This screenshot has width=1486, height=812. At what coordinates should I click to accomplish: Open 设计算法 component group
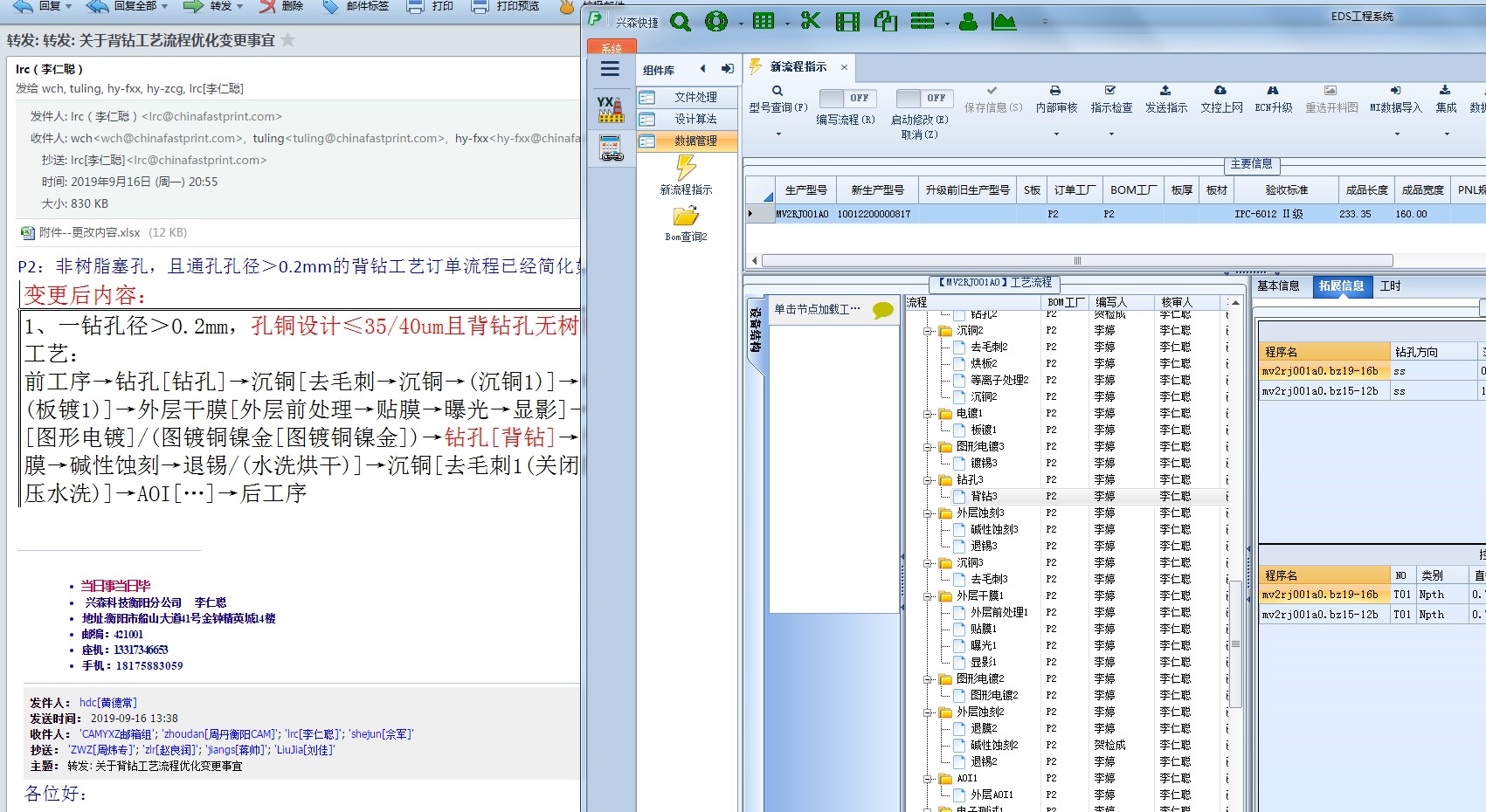coord(688,119)
